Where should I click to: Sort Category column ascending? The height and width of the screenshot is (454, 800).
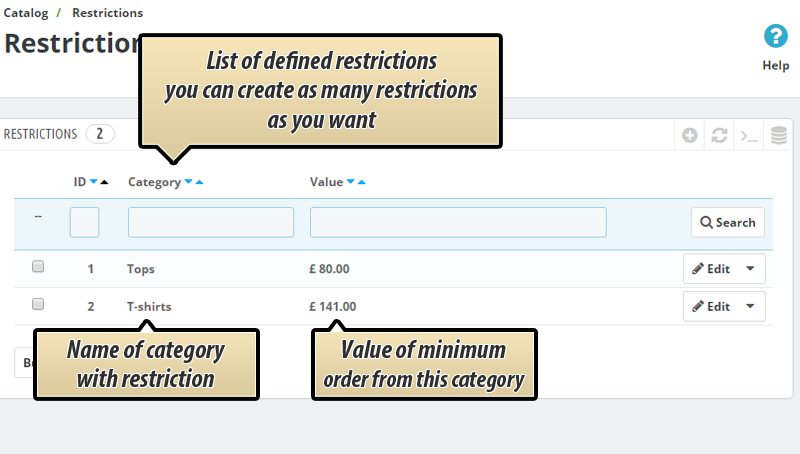(199, 182)
